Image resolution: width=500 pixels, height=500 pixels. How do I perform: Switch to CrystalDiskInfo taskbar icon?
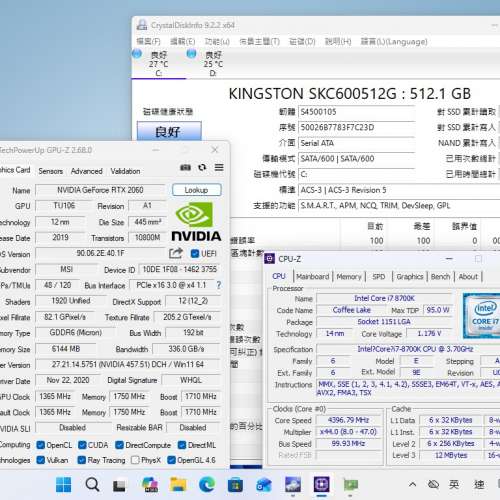[x=293, y=485]
